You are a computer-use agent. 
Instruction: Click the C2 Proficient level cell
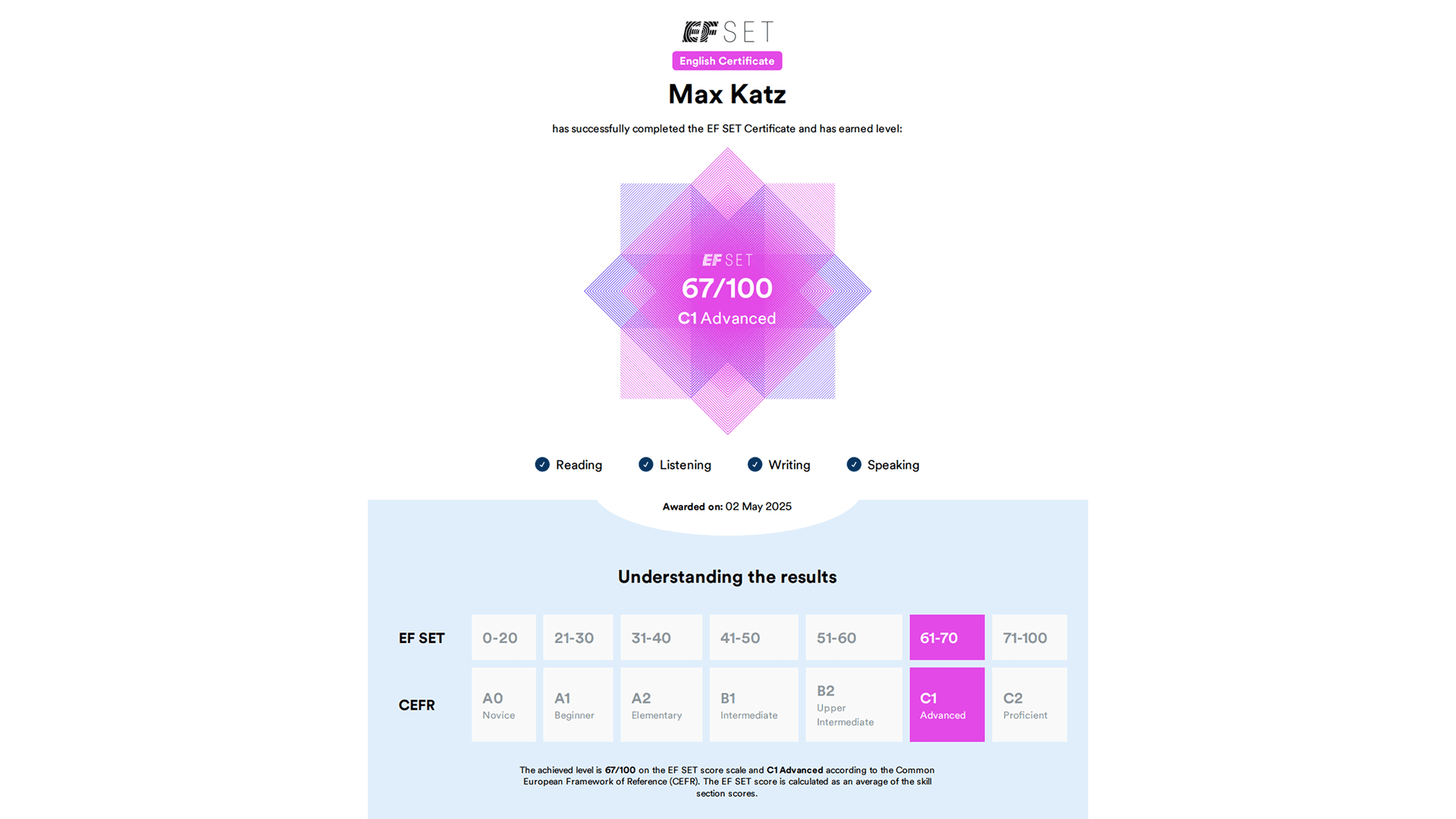[1029, 704]
